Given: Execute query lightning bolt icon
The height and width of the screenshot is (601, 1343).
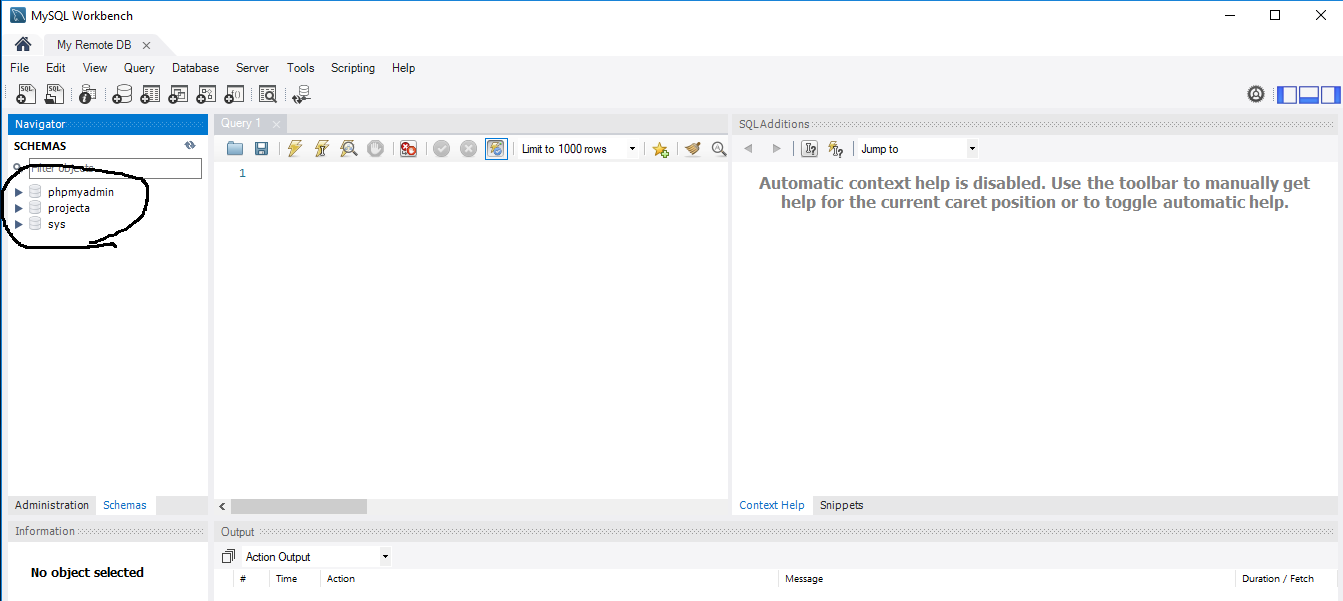Looking at the screenshot, I should pyautogui.click(x=295, y=149).
